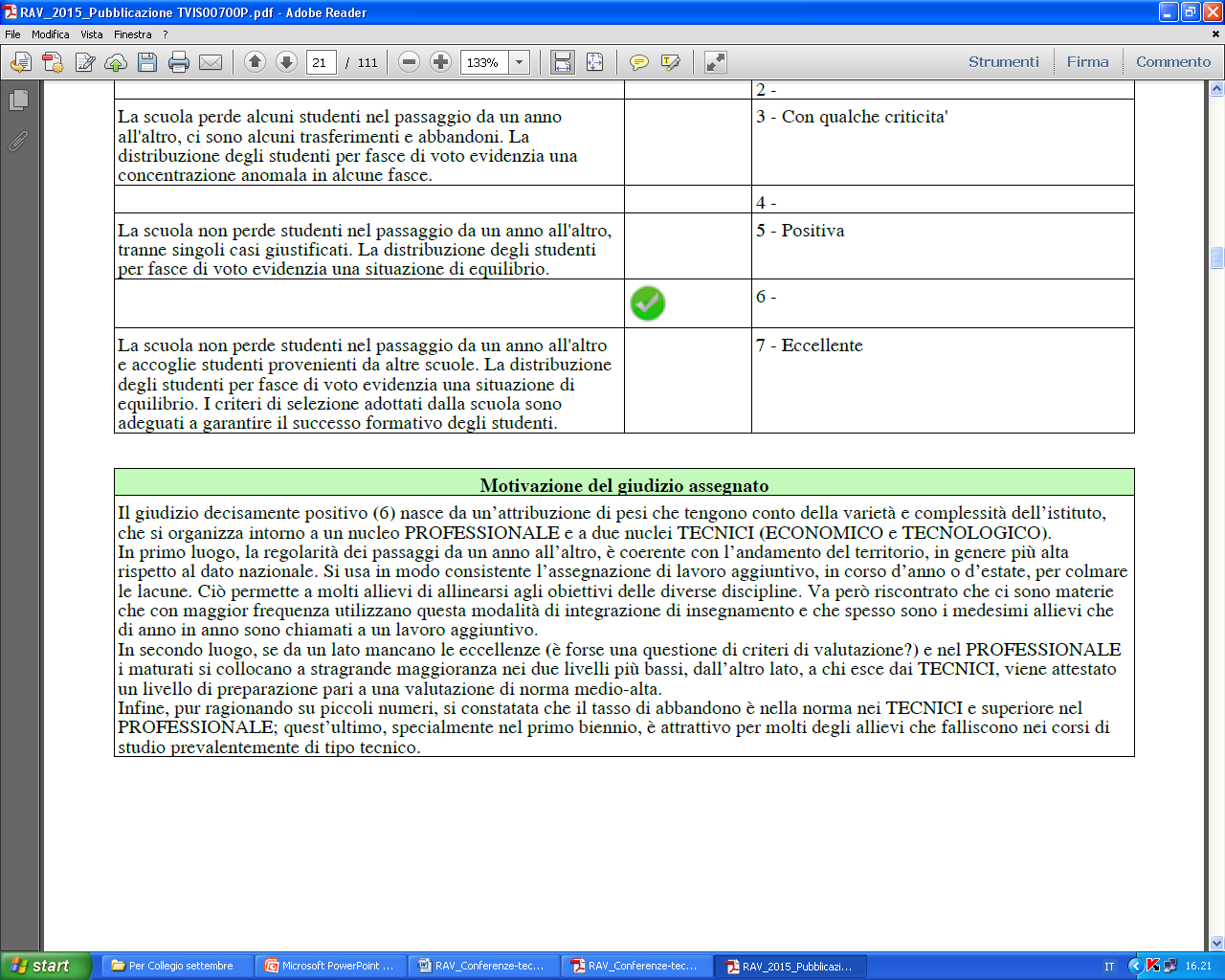This screenshot has width=1225, height=980.
Task: Click the '4 -' rating cell
Action: tap(943, 200)
